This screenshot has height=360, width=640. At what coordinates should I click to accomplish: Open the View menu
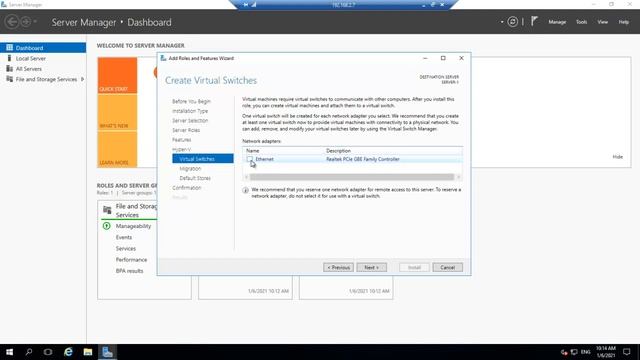603,22
